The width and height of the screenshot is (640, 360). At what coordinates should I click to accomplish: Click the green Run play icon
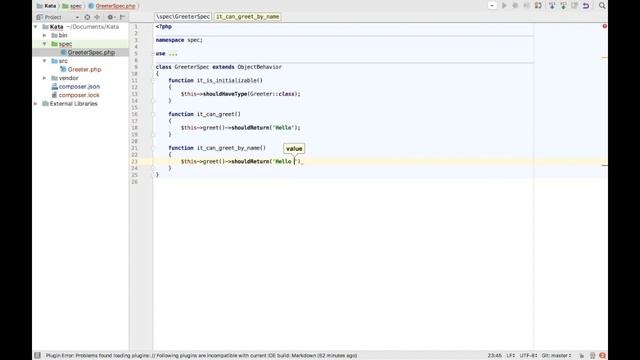pos(504,6)
